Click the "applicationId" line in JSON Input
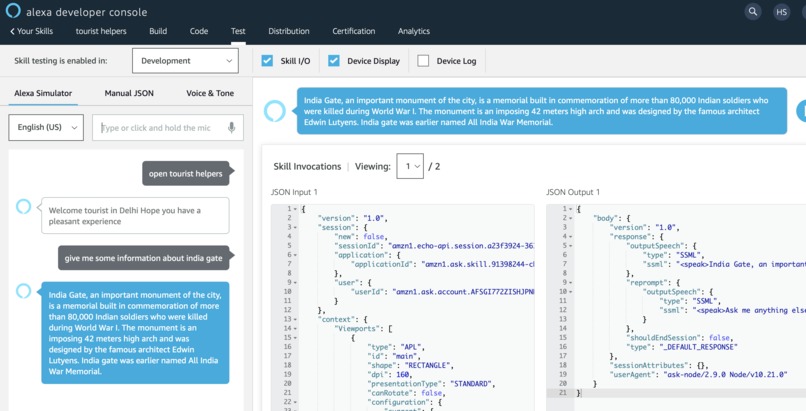Viewport: 806px width, 411px height. (442, 264)
